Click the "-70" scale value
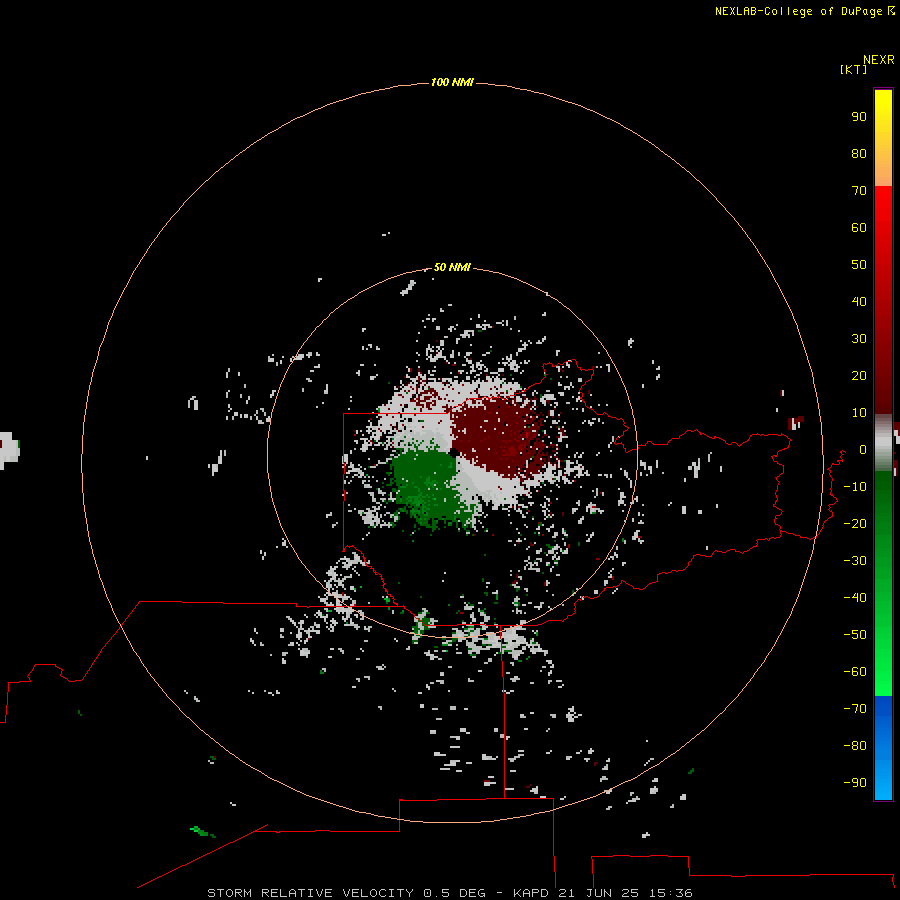This screenshot has height=900, width=900. click(855, 708)
